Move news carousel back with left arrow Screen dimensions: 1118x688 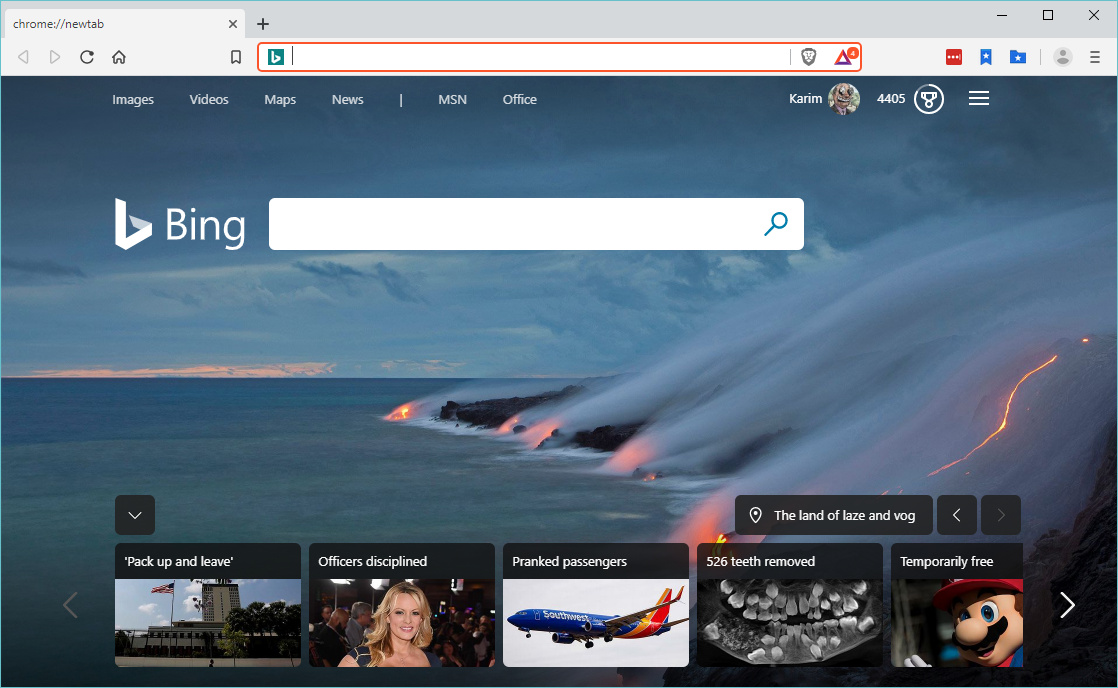pos(70,605)
